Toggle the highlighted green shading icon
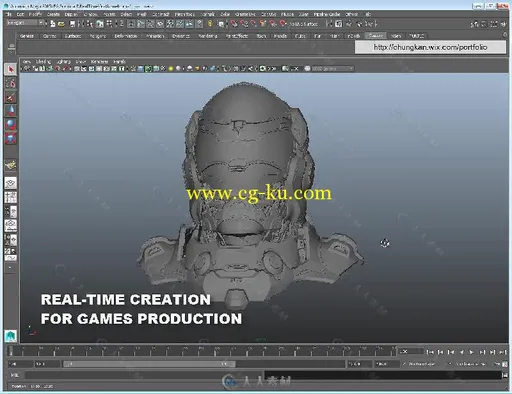 pos(148,69)
